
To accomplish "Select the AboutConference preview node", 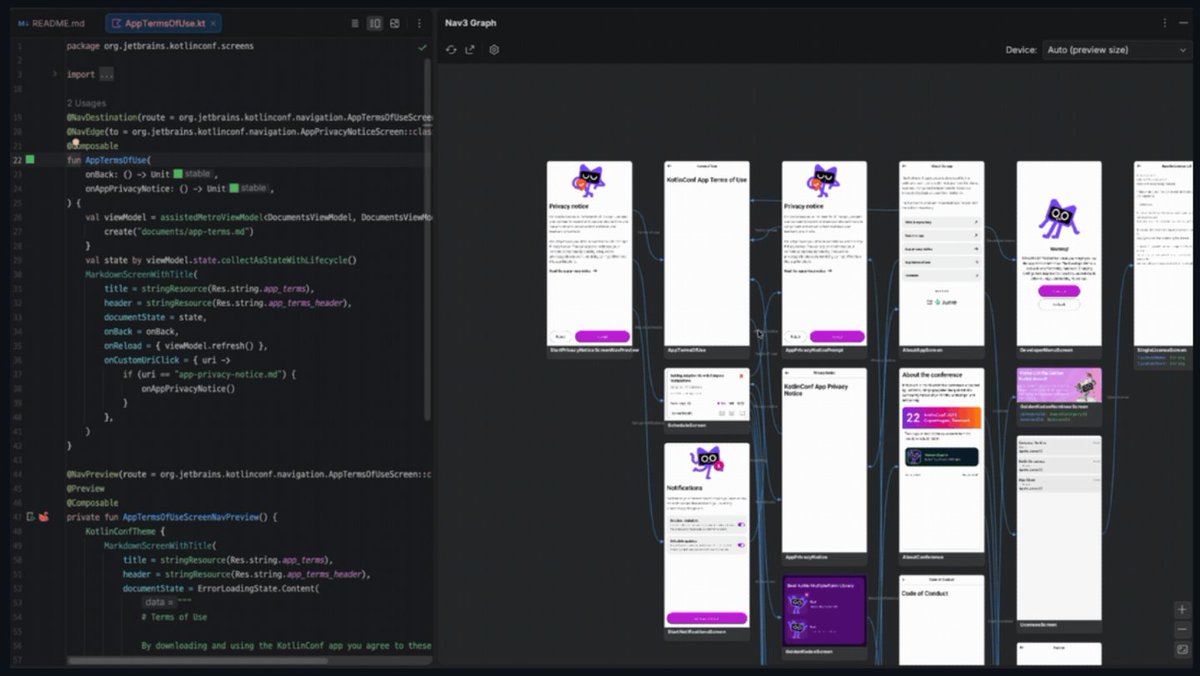I will [x=941, y=465].
